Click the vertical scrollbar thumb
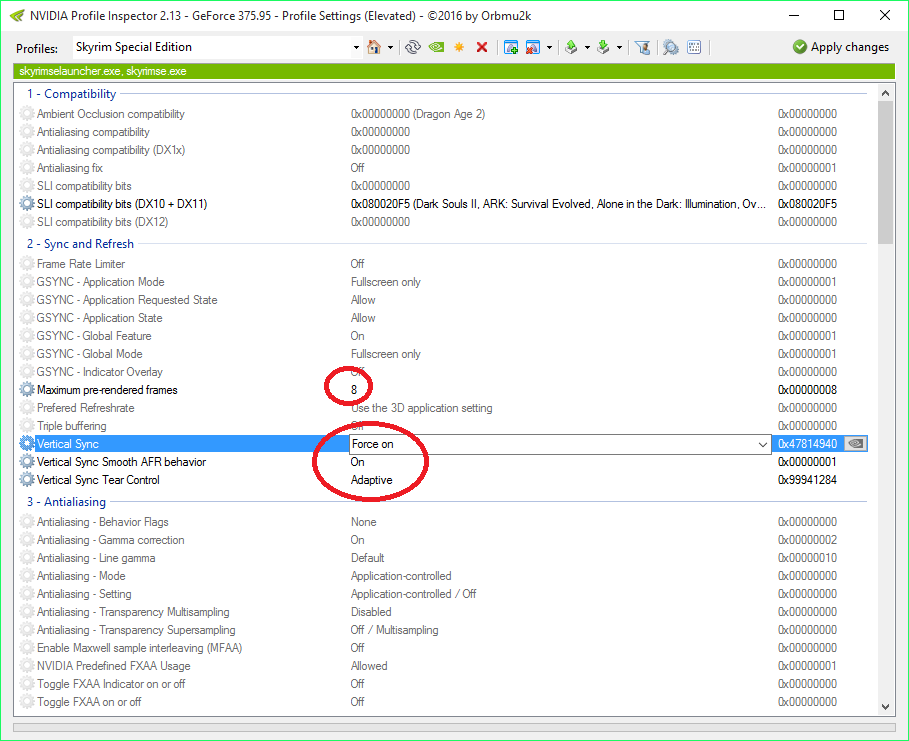The width and height of the screenshot is (909, 741). (x=885, y=173)
